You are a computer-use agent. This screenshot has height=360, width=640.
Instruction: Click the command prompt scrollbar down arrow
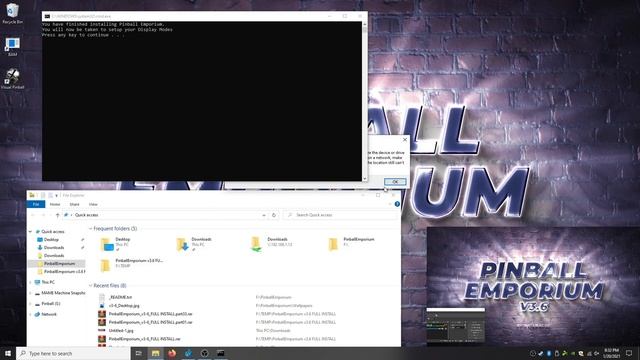(x=364, y=178)
